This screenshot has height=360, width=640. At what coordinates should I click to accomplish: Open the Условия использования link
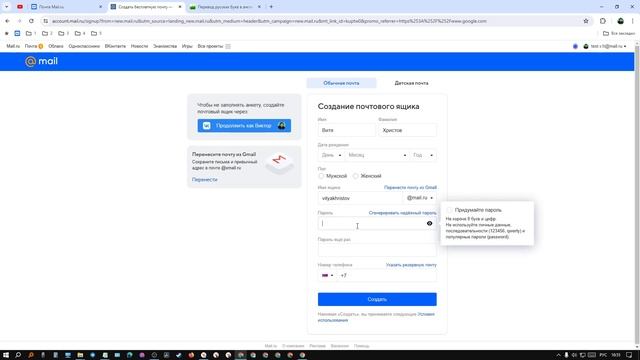(376, 317)
